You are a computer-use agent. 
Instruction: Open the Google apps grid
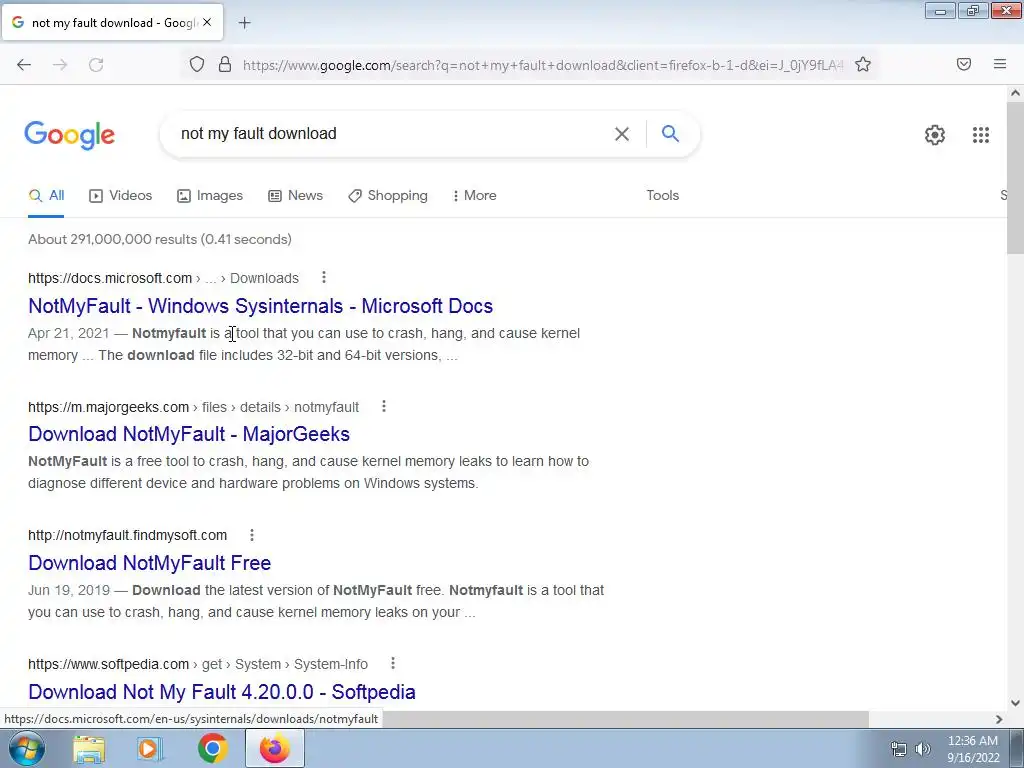pos(980,135)
